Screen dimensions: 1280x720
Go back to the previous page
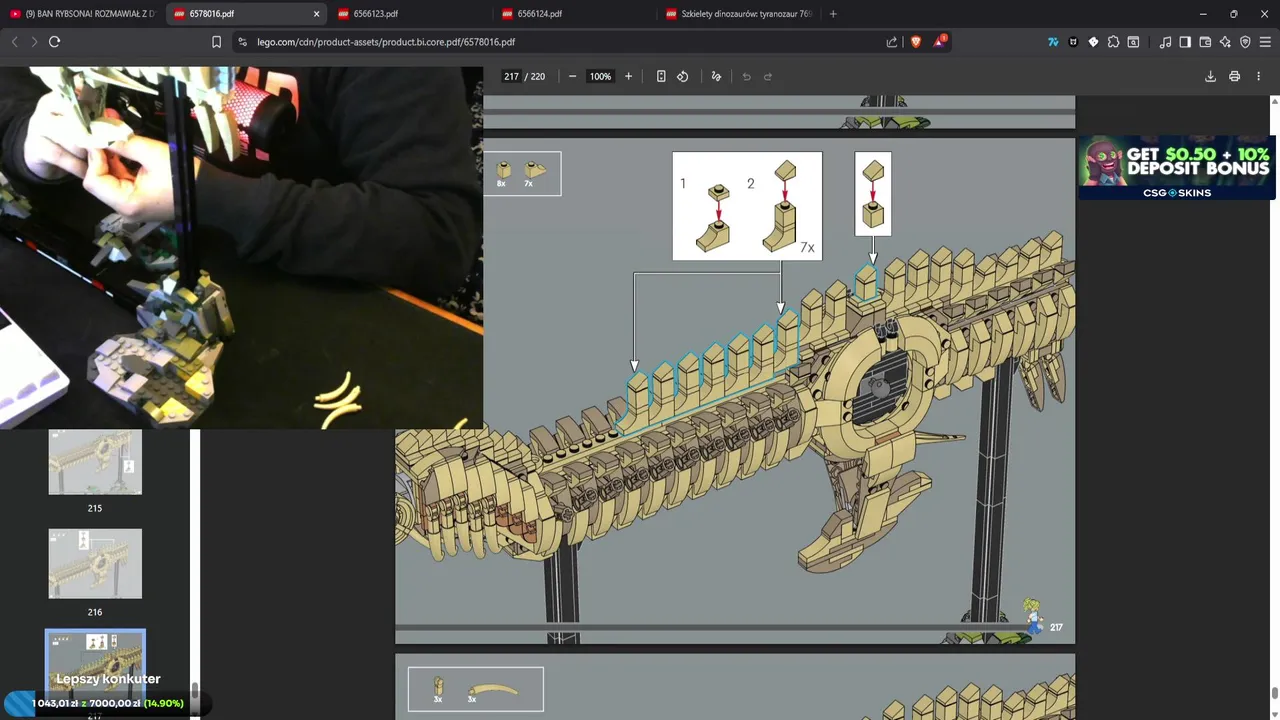(x=14, y=42)
